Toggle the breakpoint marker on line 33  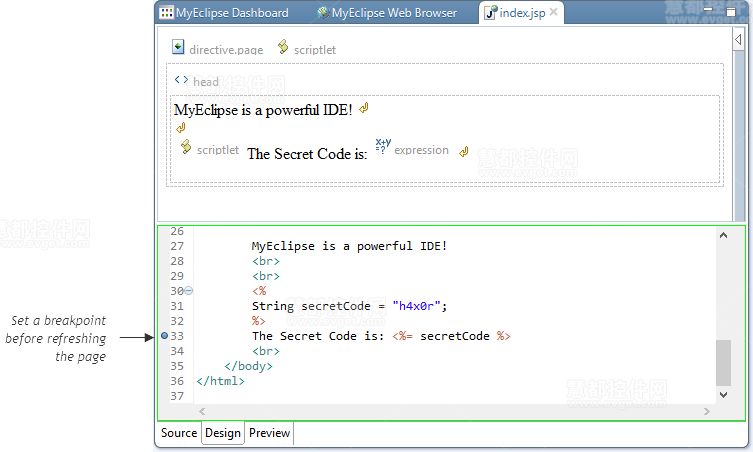point(164,336)
